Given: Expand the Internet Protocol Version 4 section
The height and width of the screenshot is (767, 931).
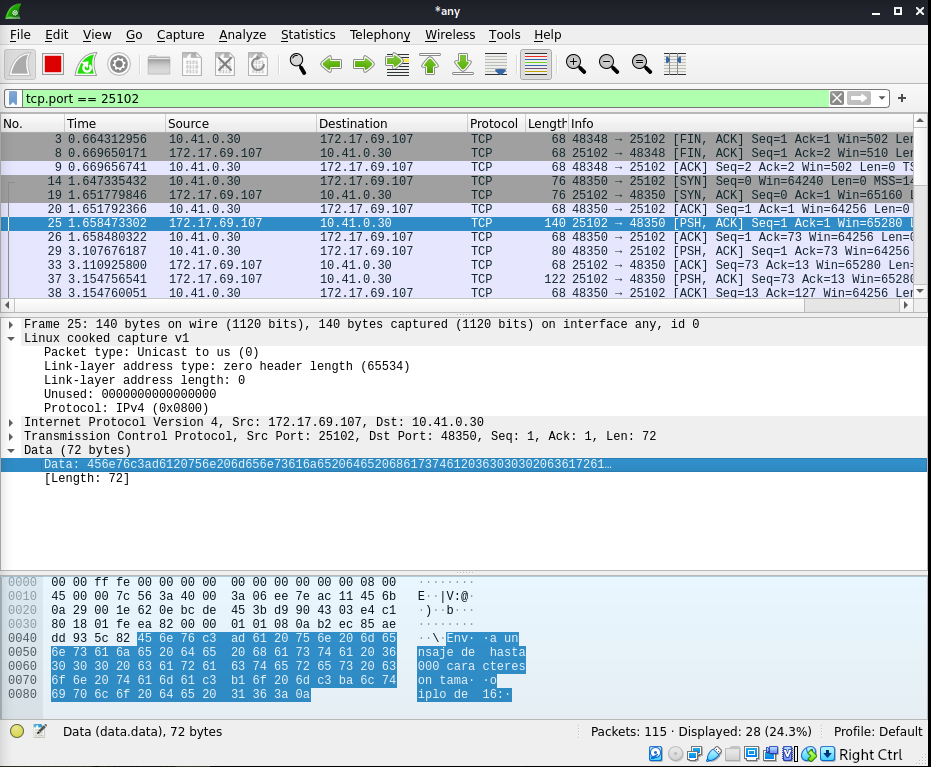Looking at the screenshot, I should tap(11, 422).
